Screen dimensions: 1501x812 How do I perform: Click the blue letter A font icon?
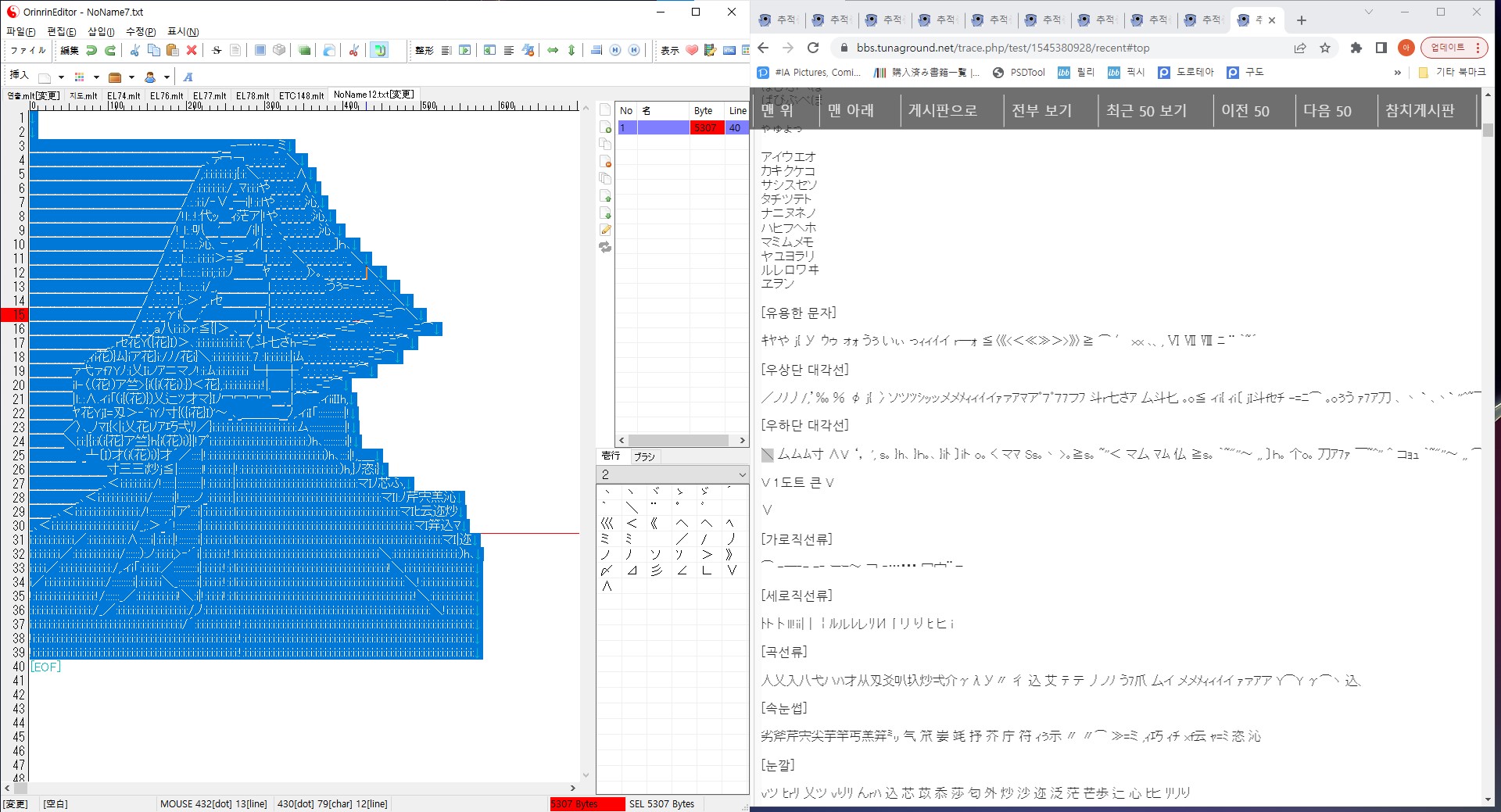click(x=188, y=77)
